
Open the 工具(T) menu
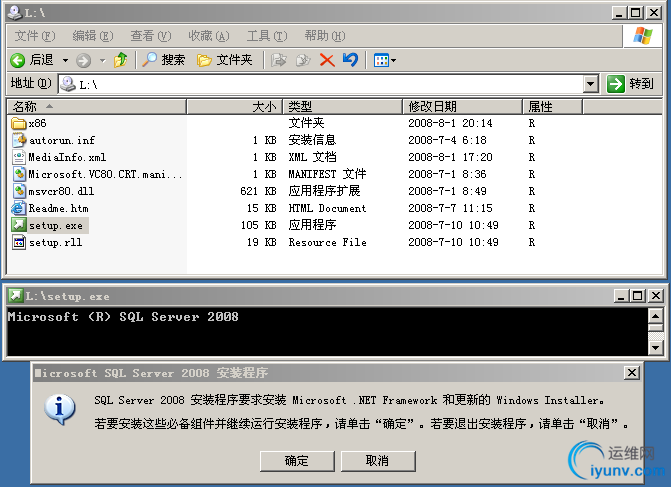point(267,36)
